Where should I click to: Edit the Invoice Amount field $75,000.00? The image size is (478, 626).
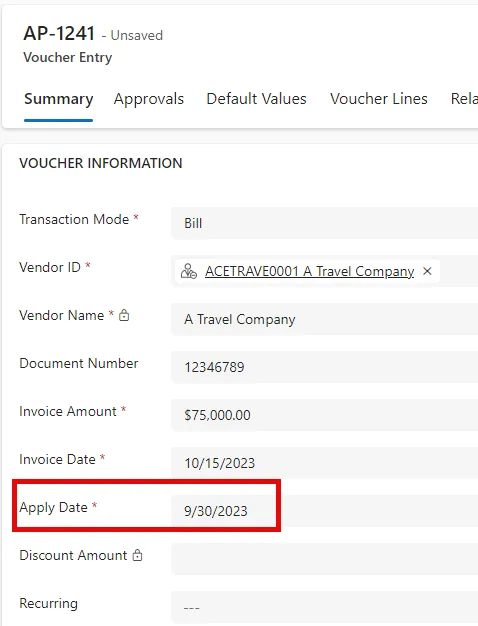tap(324, 415)
